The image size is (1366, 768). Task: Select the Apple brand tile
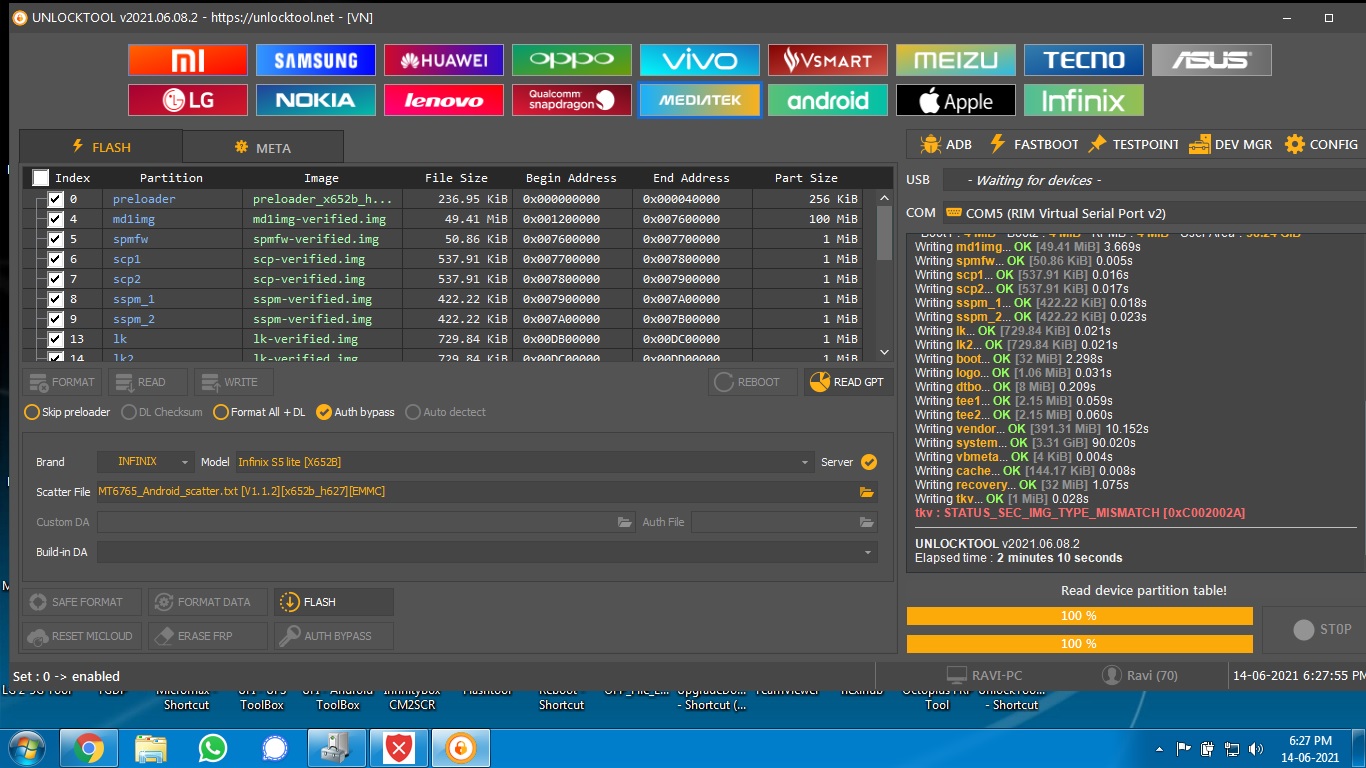tap(956, 100)
